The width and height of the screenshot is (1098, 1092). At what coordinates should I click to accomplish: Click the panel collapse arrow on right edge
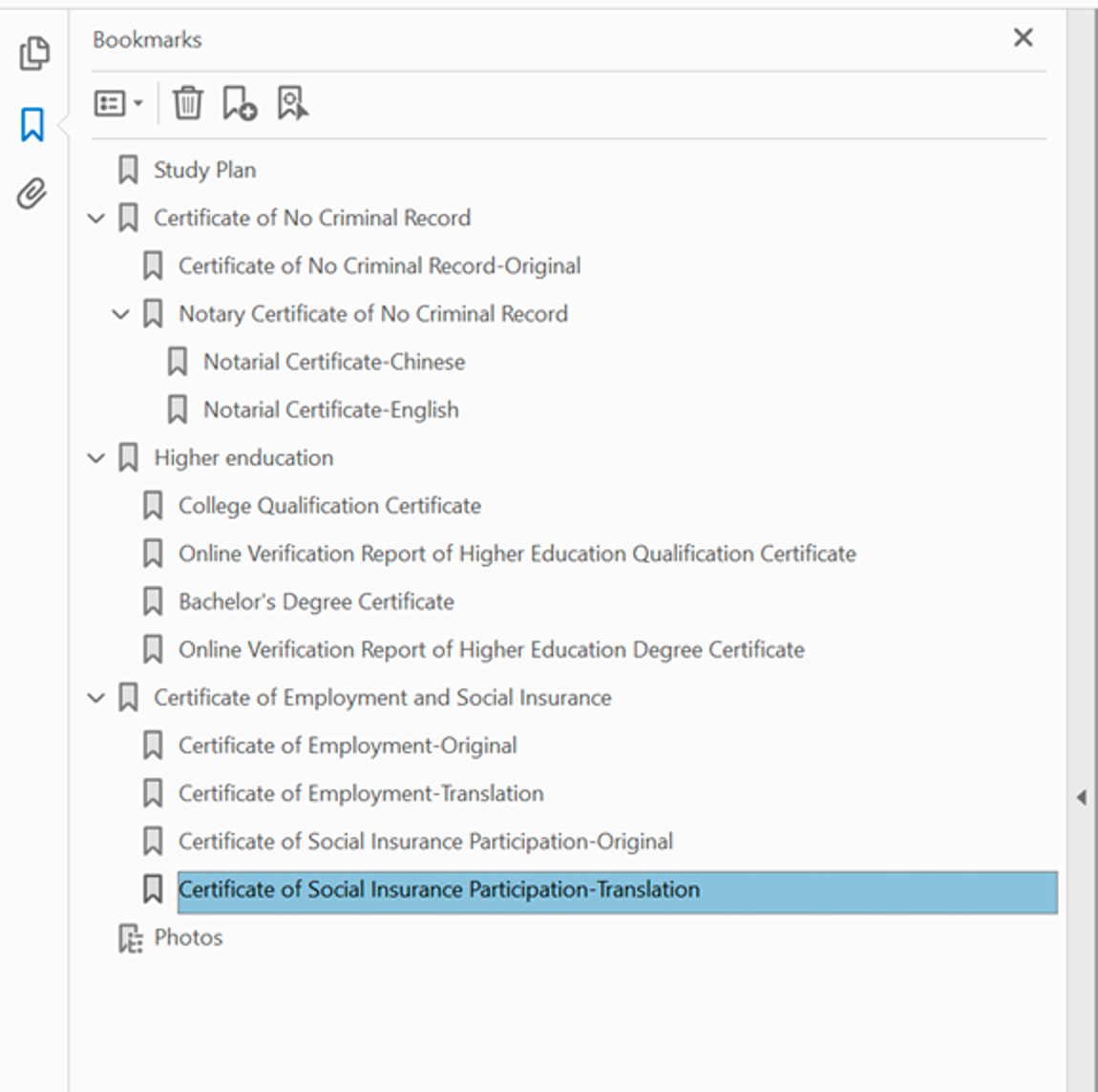coord(1081,797)
